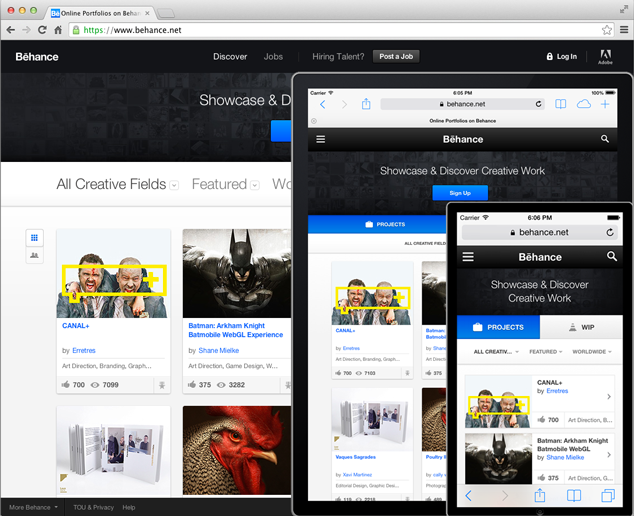Open iPad Safari bookmarks icon

pyautogui.click(x=560, y=104)
